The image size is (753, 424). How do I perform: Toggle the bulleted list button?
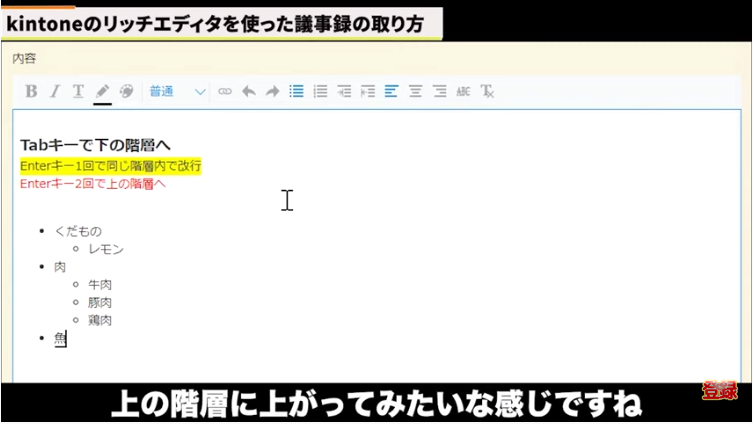coord(296,91)
